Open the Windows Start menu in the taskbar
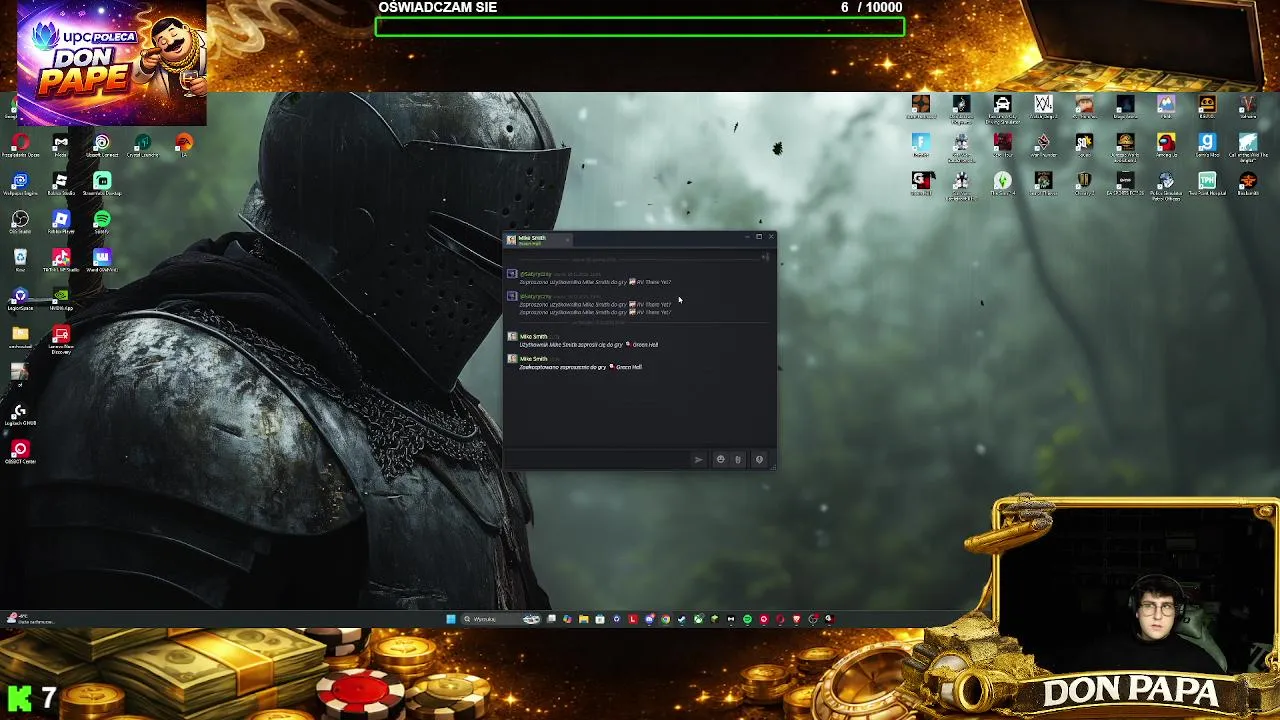1280x720 pixels. pyautogui.click(x=451, y=619)
